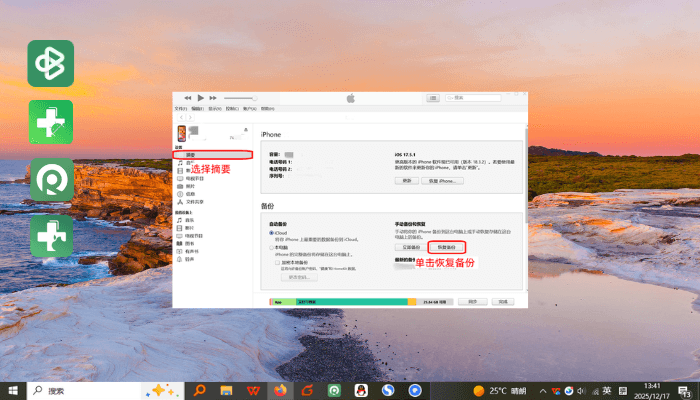Viewport: 700px width, 400px height.
Task: Click the eject icon next to the device
Action: pos(246,130)
